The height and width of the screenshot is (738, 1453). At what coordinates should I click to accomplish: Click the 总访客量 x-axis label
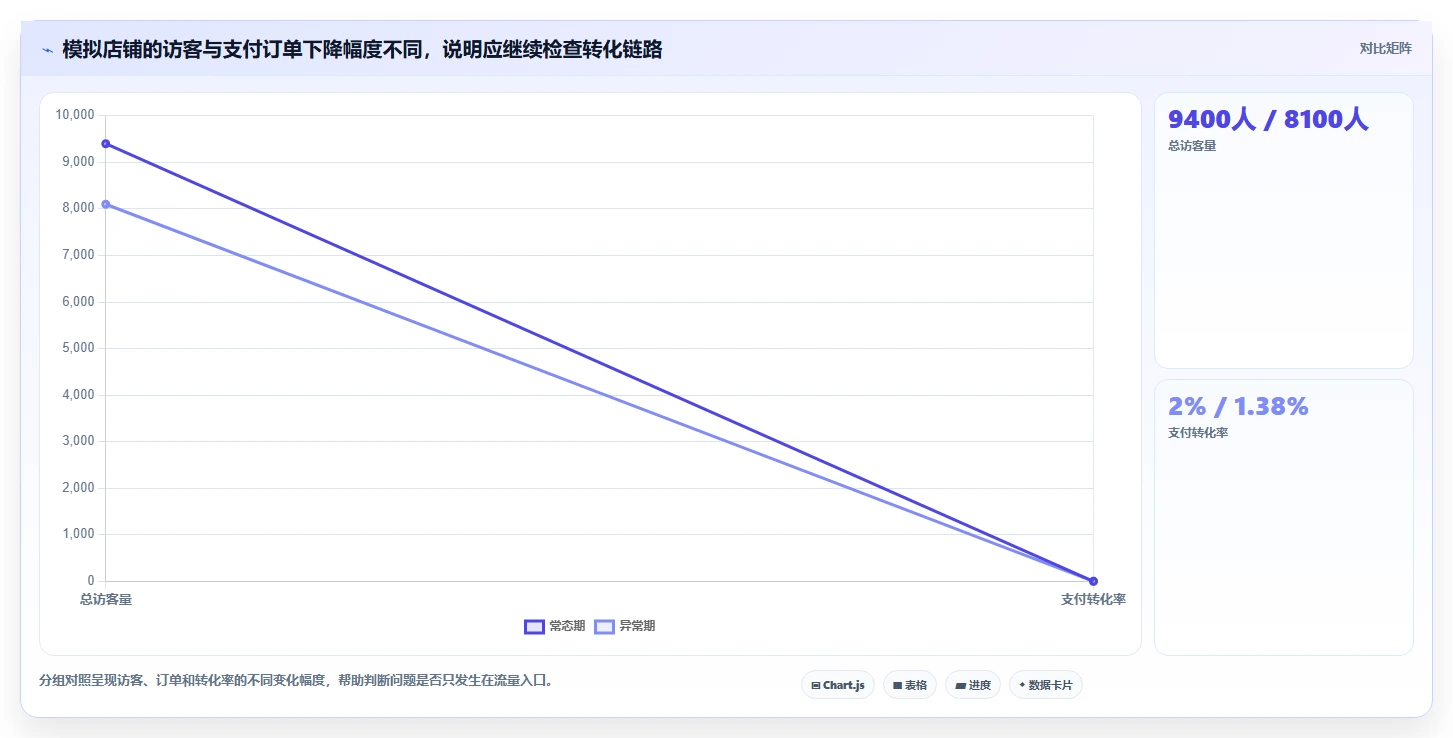tap(106, 600)
